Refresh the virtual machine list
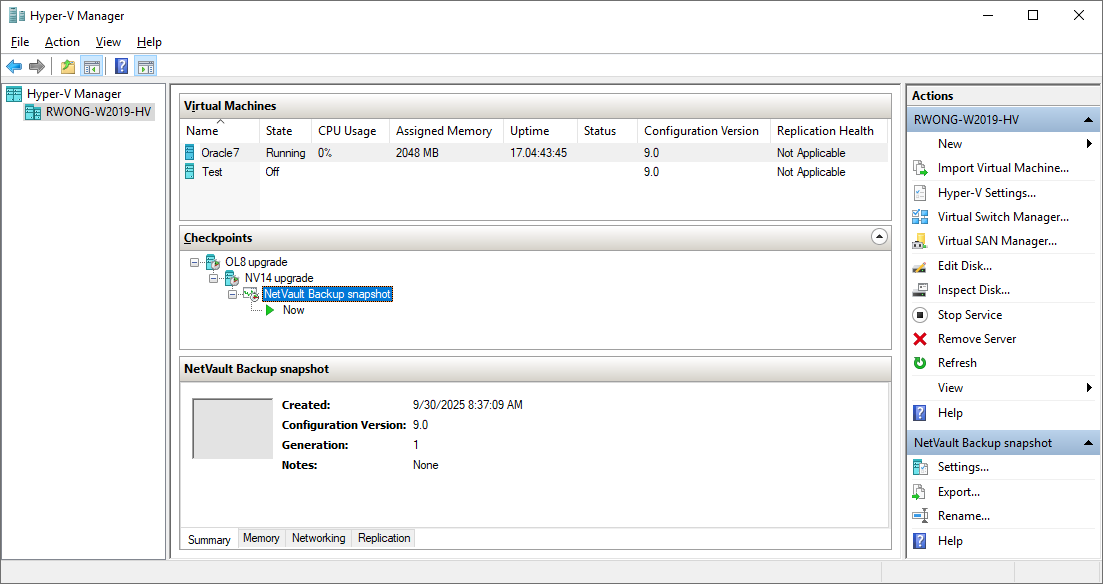1103x584 pixels. click(958, 362)
